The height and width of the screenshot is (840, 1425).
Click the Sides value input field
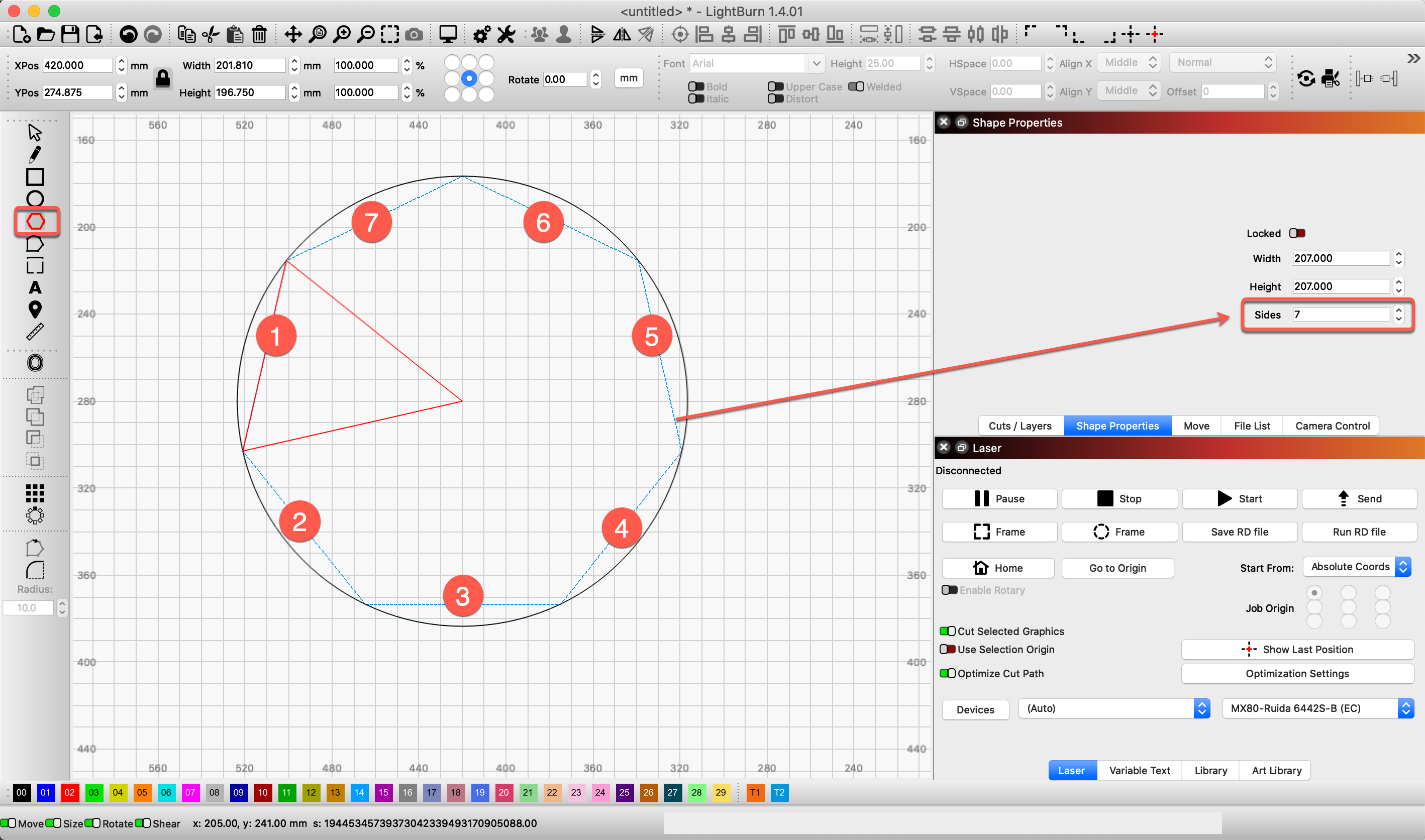click(x=1340, y=314)
